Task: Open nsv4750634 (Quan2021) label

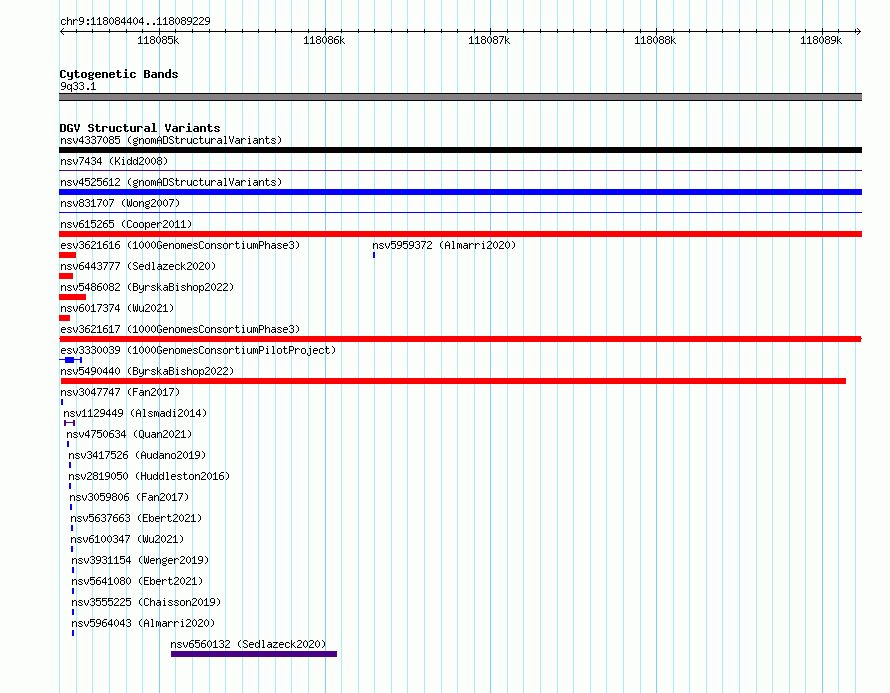Action: 129,434
